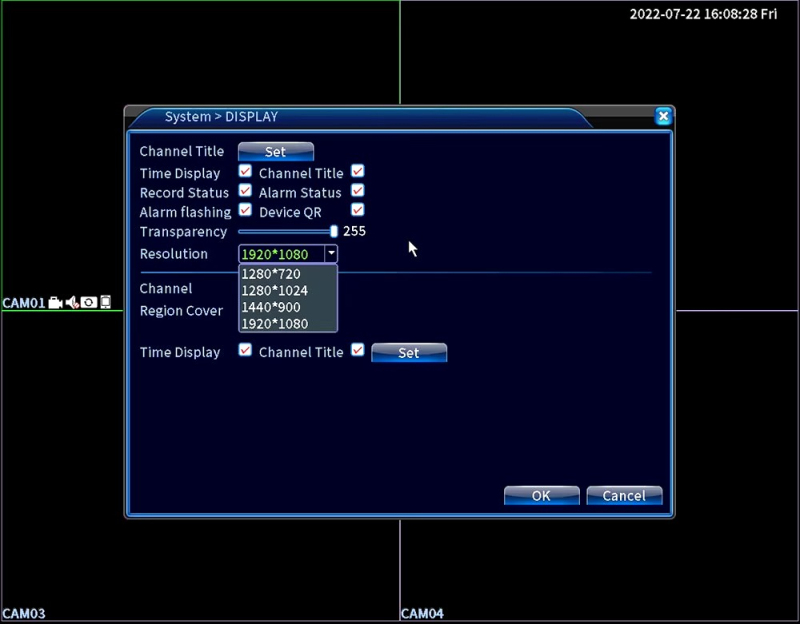The image size is (800, 624).
Task: Click the CAM01 channel label
Action: click(24, 303)
